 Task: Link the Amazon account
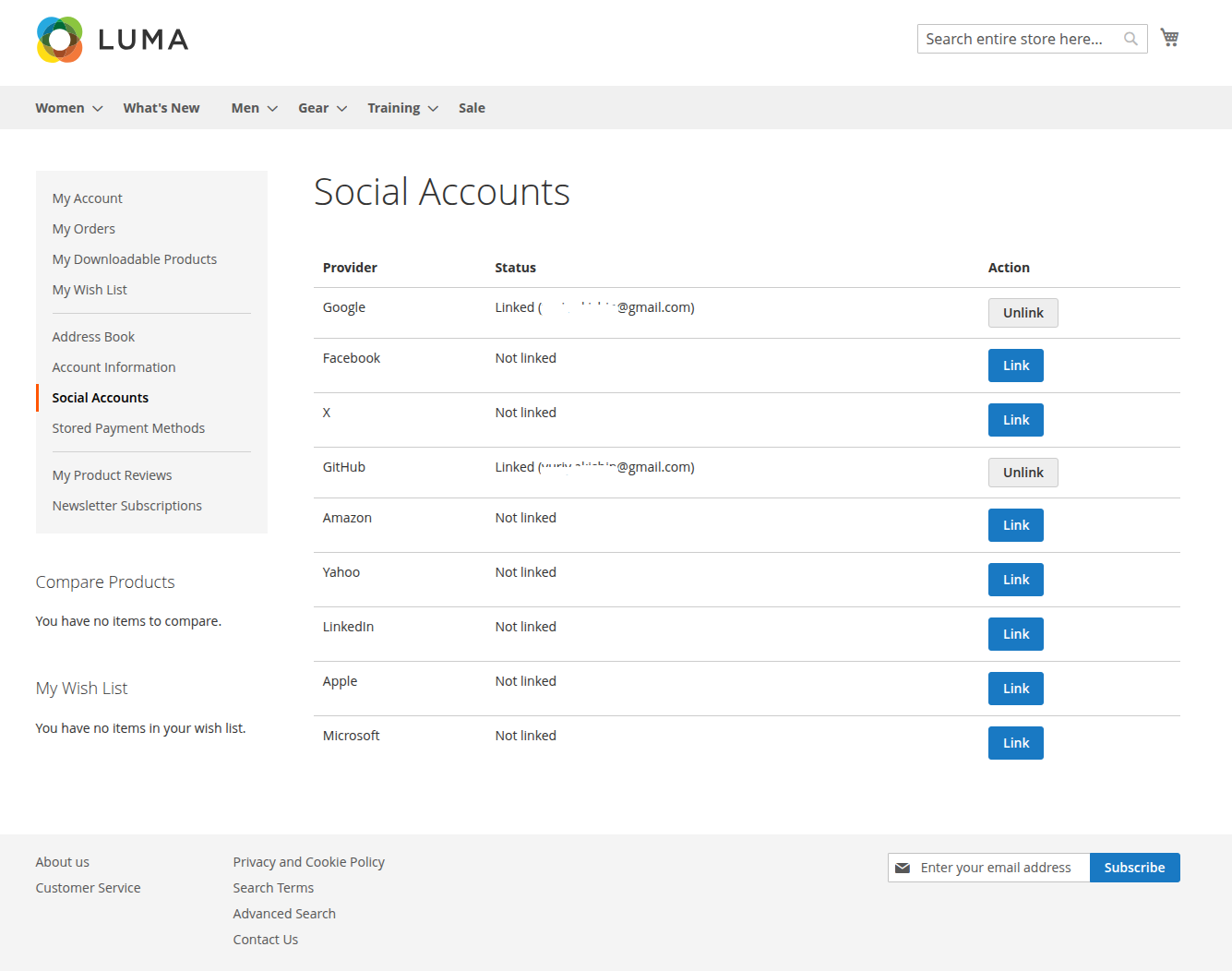click(1016, 525)
